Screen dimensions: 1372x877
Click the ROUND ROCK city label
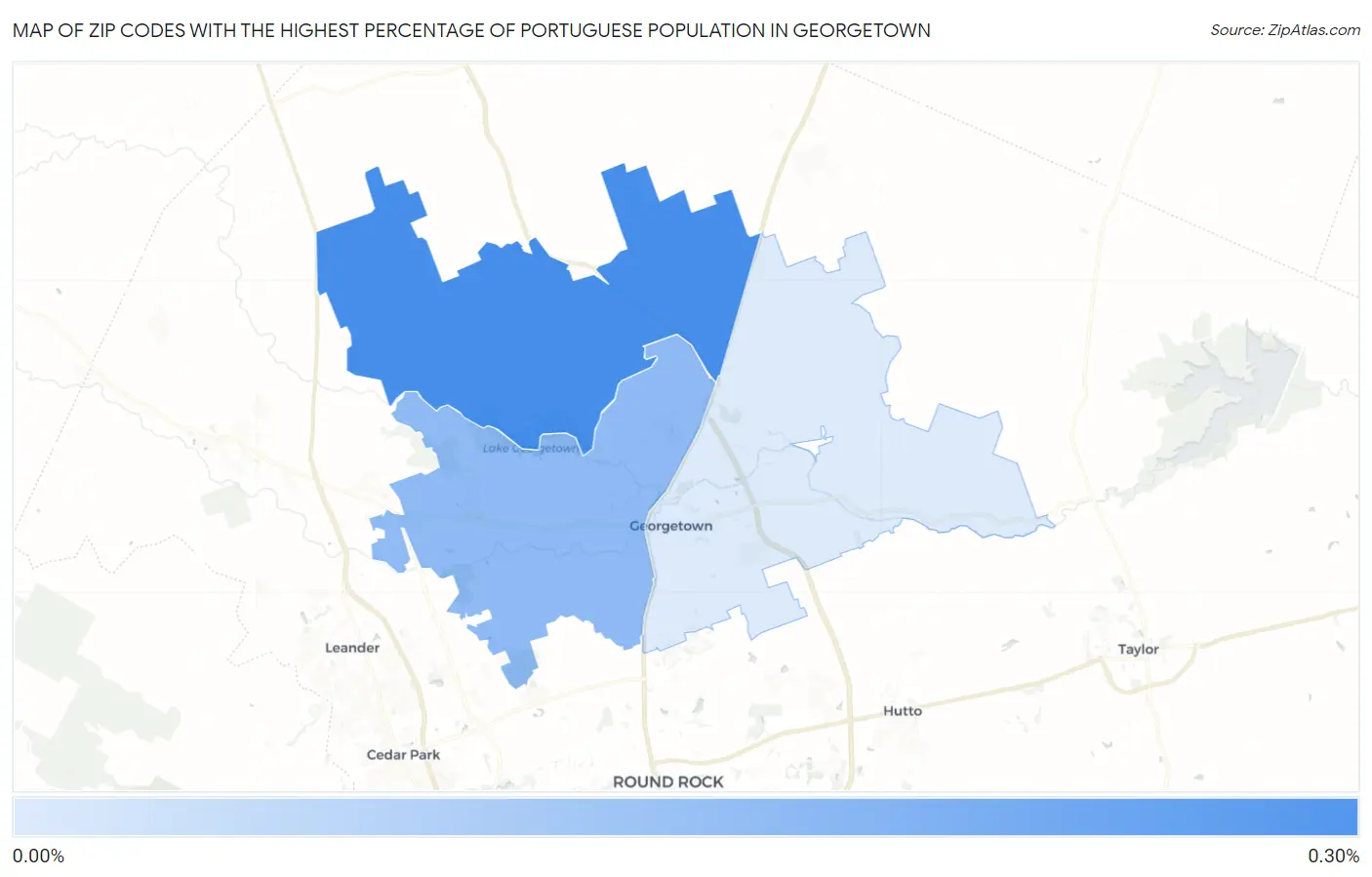(668, 781)
